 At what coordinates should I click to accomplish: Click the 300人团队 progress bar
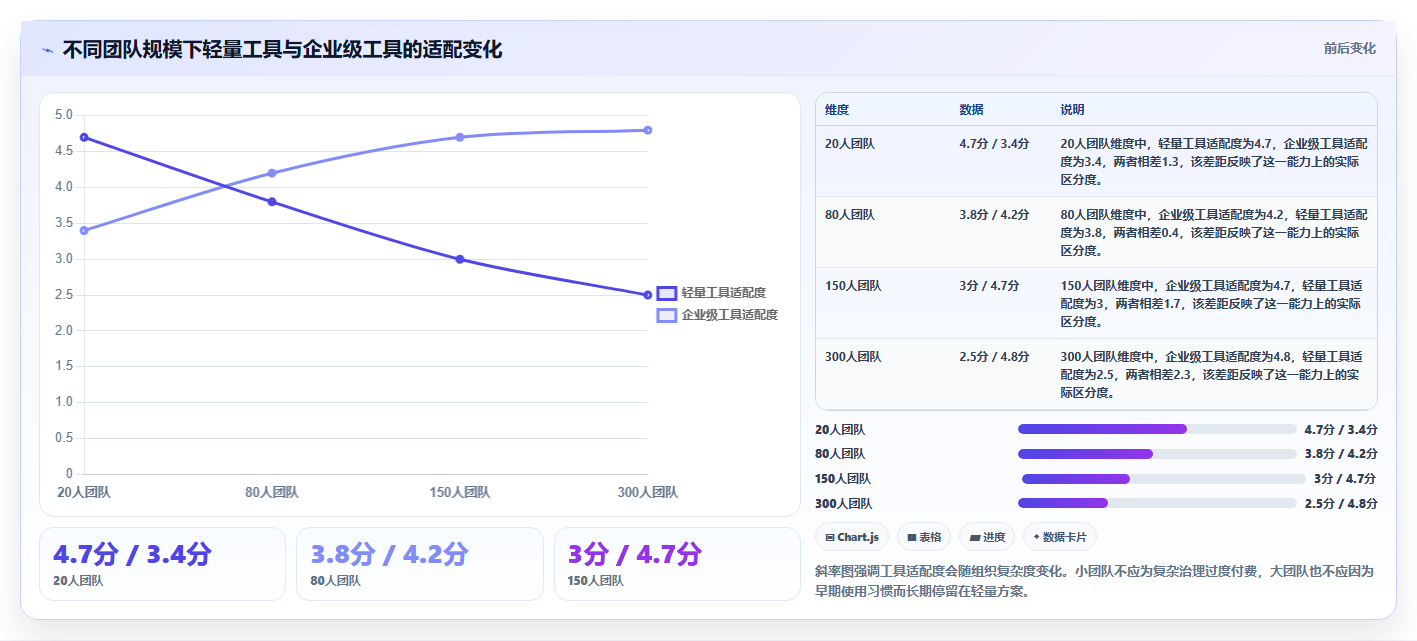pyautogui.click(x=1157, y=503)
